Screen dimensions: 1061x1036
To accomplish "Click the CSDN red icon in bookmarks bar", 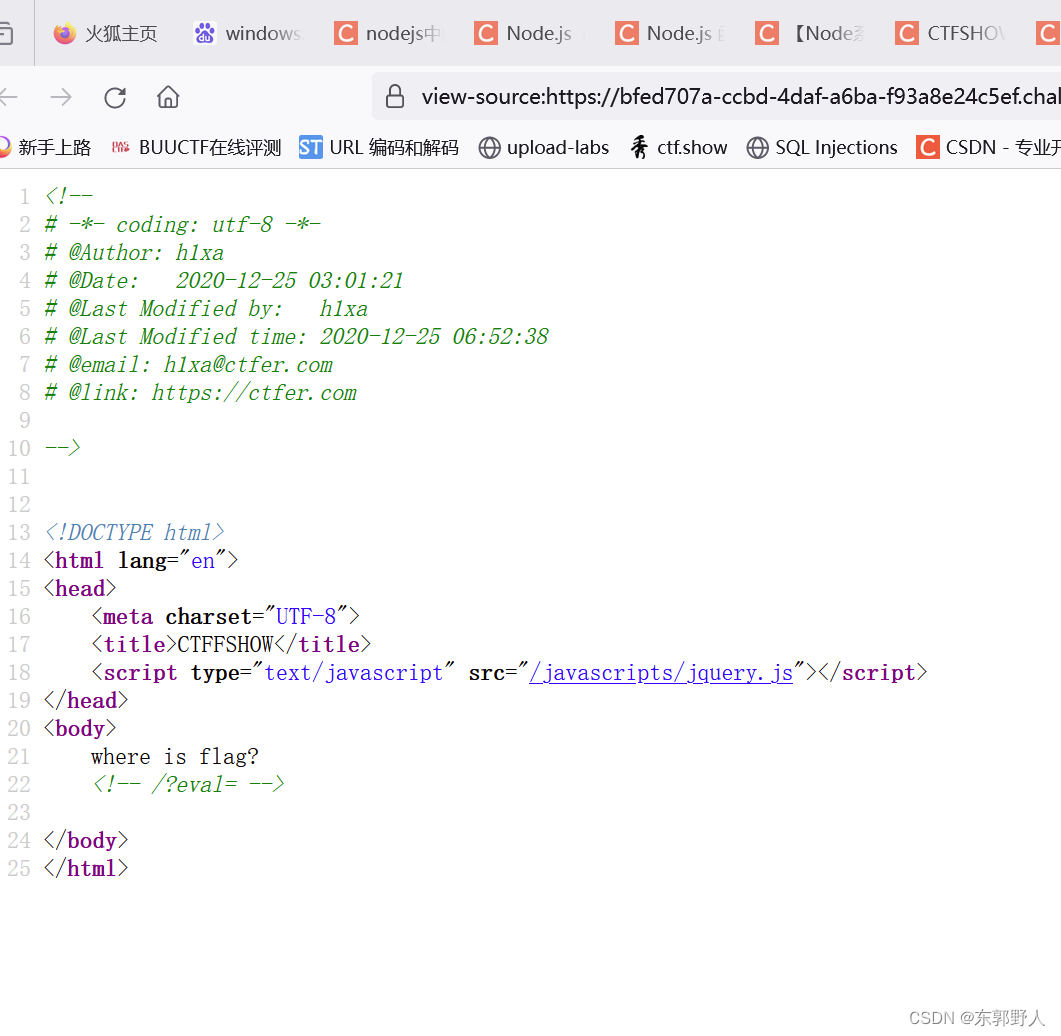I will [x=927, y=147].
